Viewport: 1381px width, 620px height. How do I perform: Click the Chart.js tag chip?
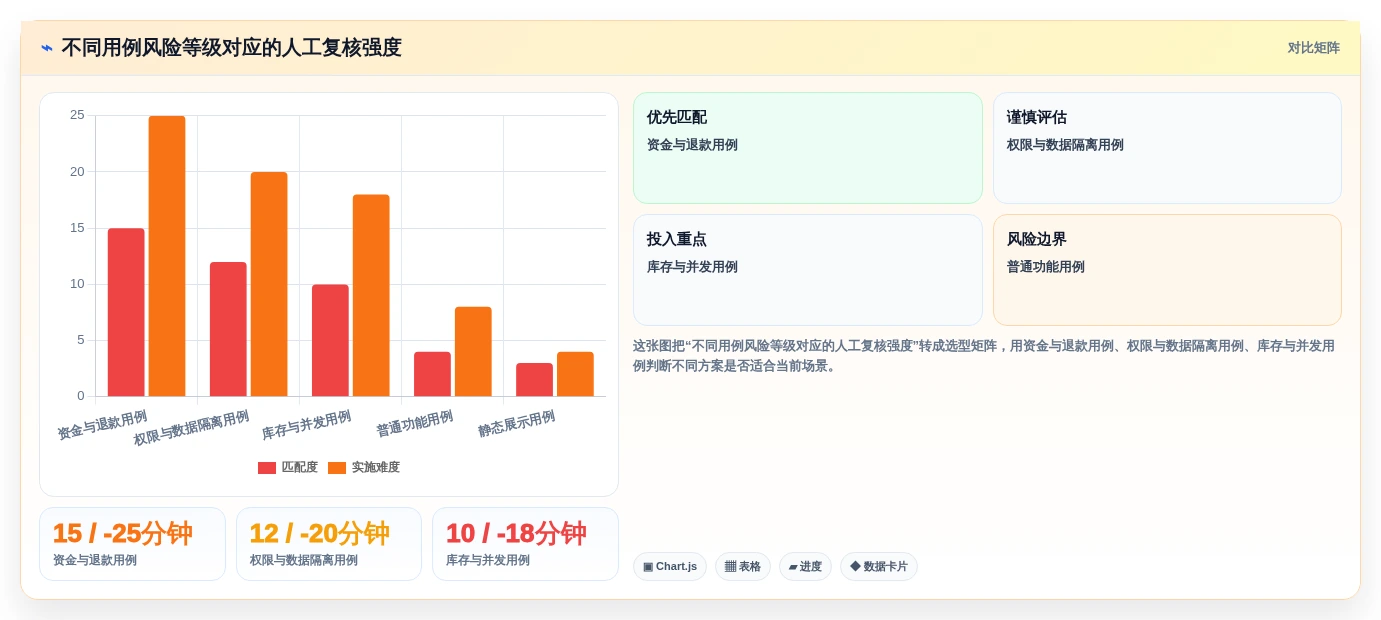click(670, 567)
